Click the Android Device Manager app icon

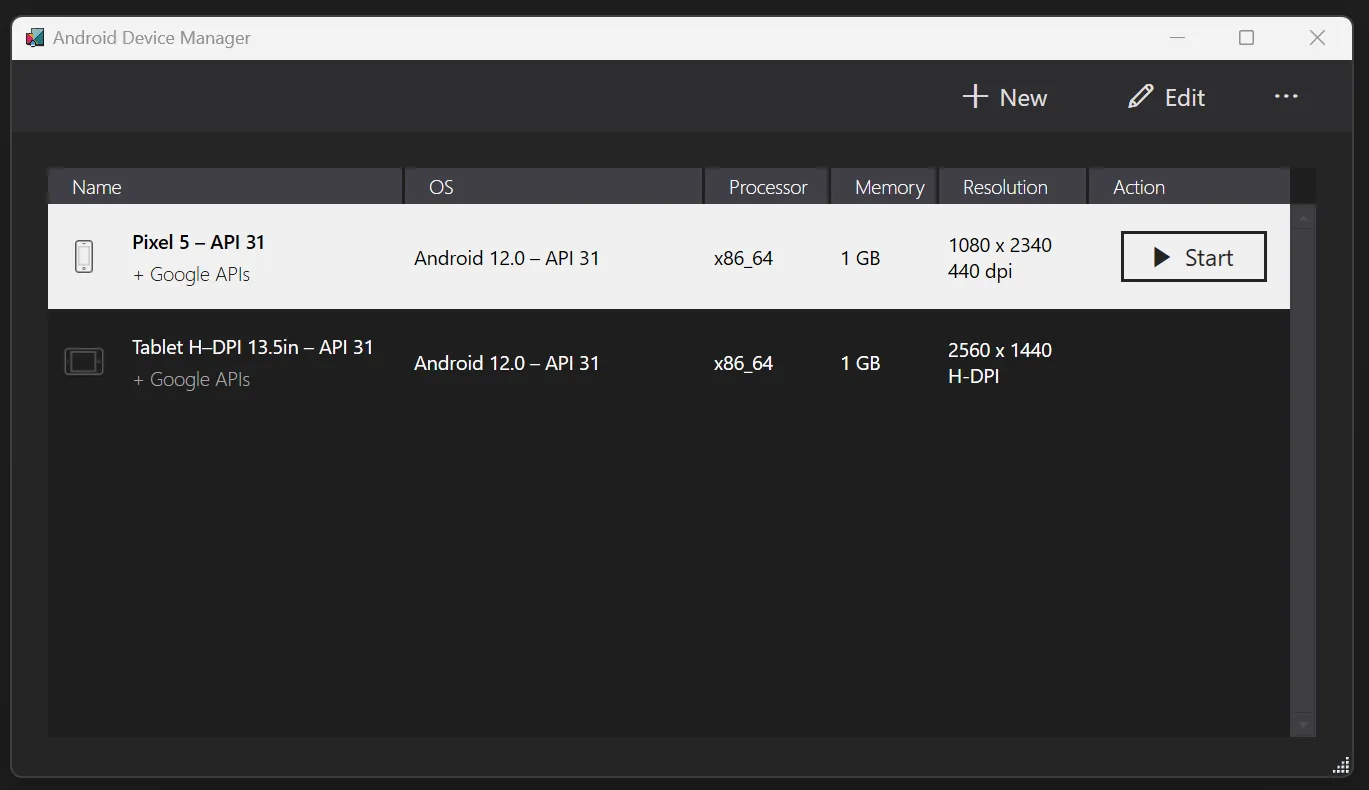(35, 38)
